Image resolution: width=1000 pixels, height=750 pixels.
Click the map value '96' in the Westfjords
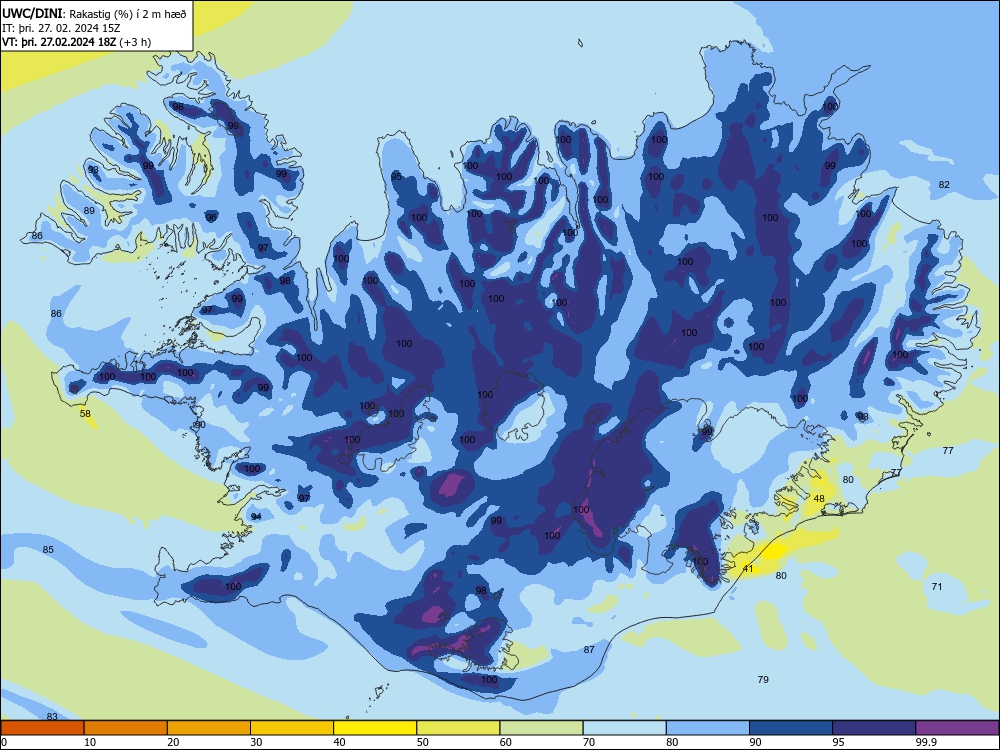210,217
